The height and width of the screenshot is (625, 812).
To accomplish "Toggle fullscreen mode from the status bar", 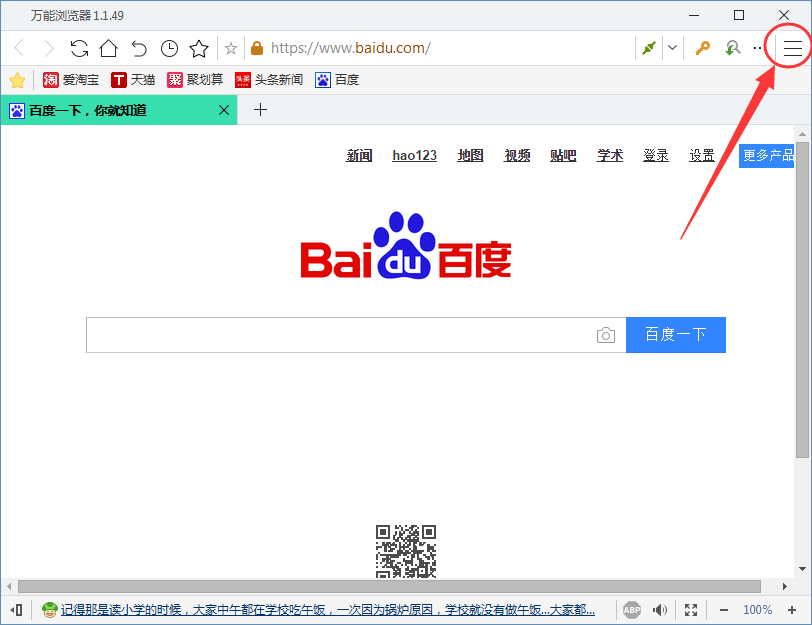I will pyautogui.click(x=691, y=609).
